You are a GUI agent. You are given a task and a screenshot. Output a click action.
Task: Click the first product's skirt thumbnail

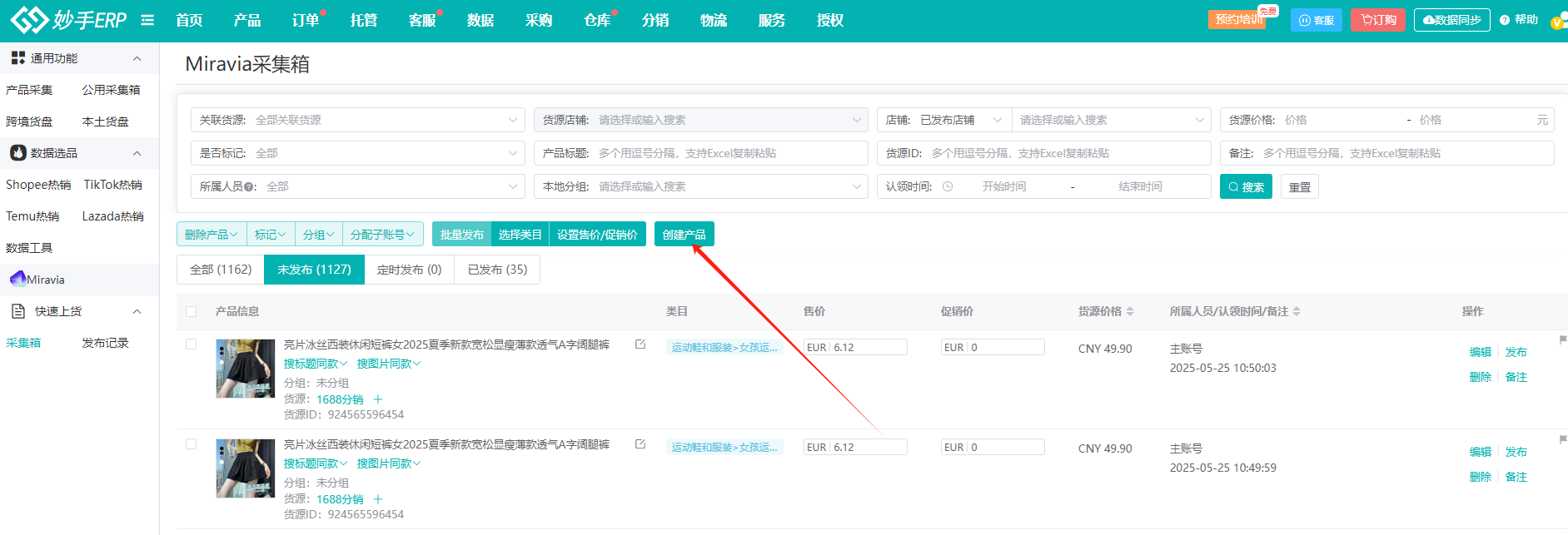coord(245,369)
